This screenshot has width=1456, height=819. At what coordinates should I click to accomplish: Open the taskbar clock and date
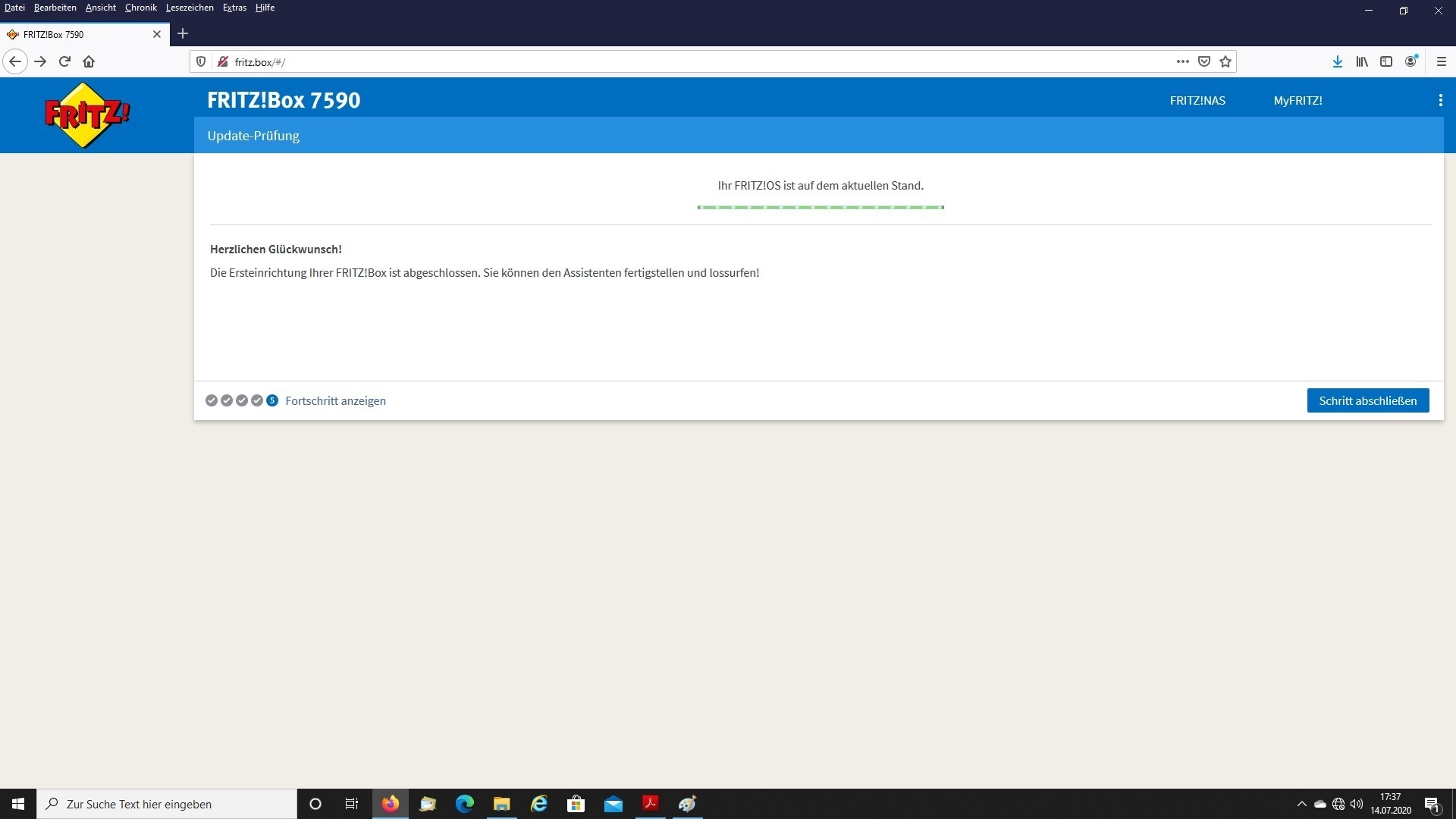pos(1390,804)
